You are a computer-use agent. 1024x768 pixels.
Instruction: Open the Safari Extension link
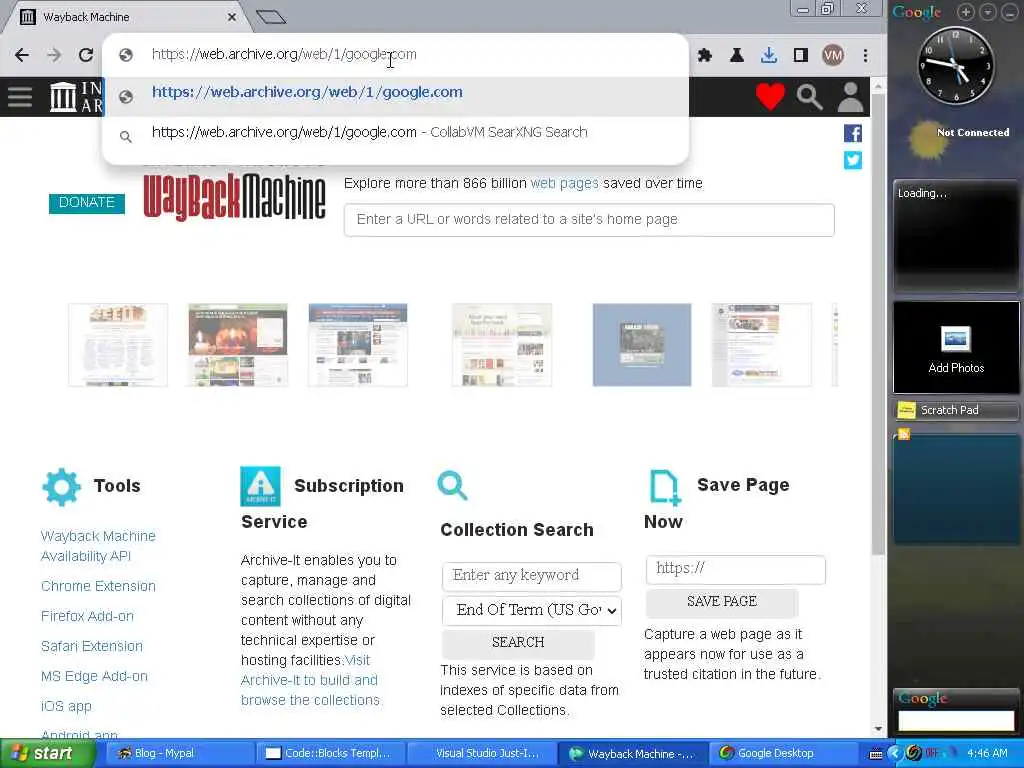pos(91,647)
